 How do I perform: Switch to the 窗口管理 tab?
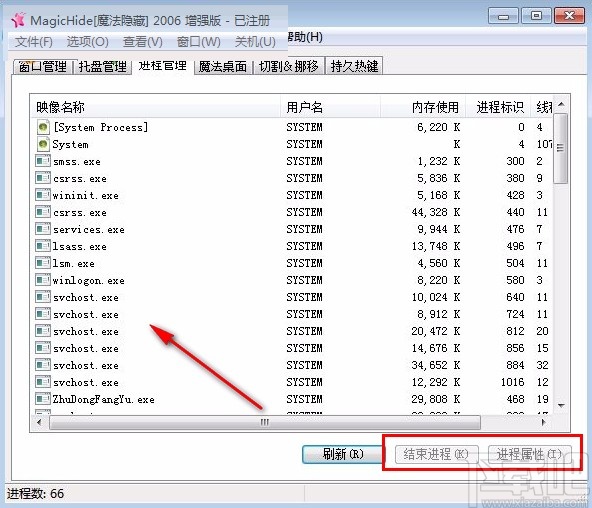pyautogui.click(x=43, y=67)
